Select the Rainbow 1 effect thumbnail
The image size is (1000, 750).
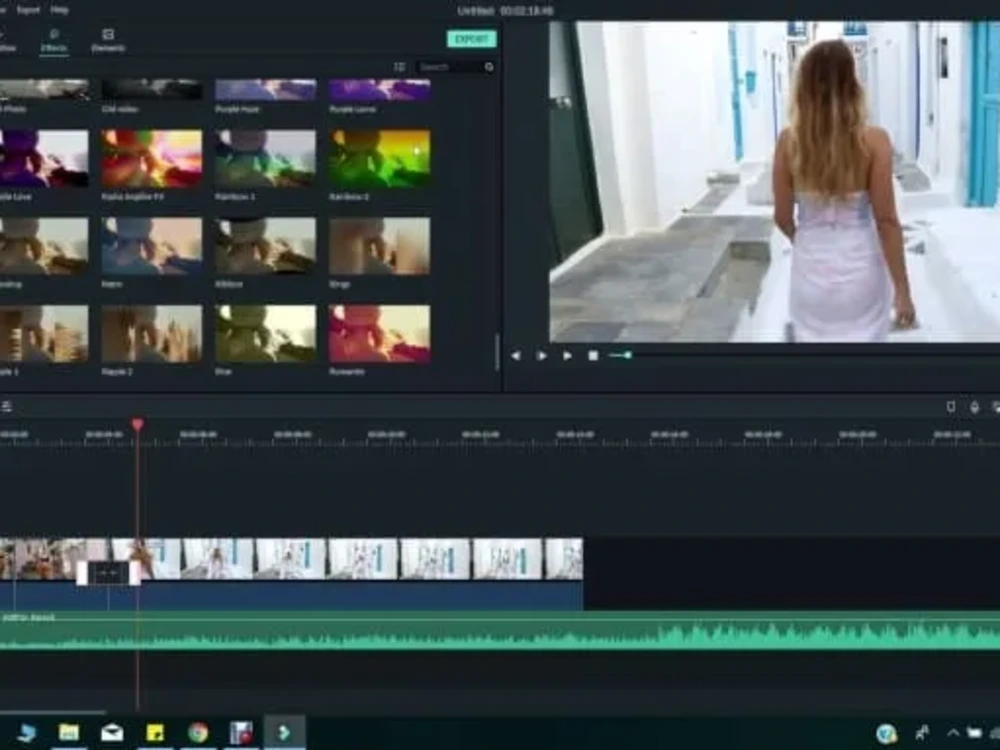click(x=265, y=159)
